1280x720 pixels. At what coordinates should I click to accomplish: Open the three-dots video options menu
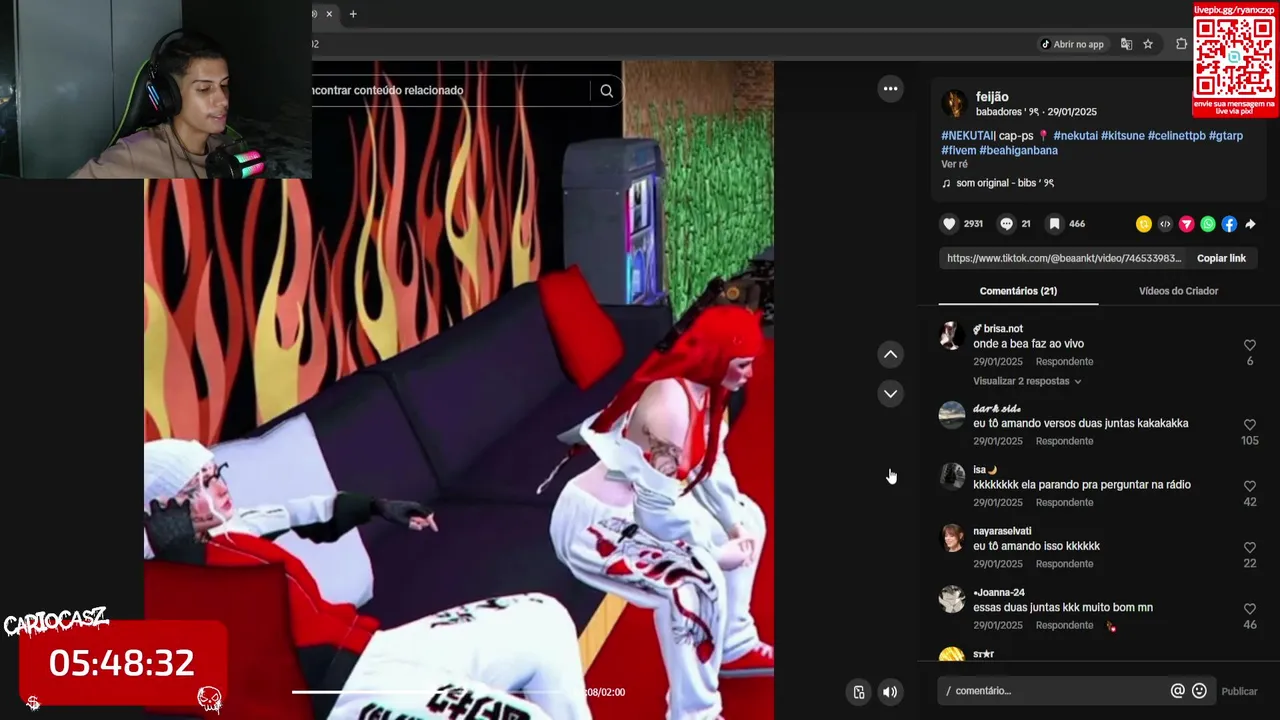click(x=890, y=89)
